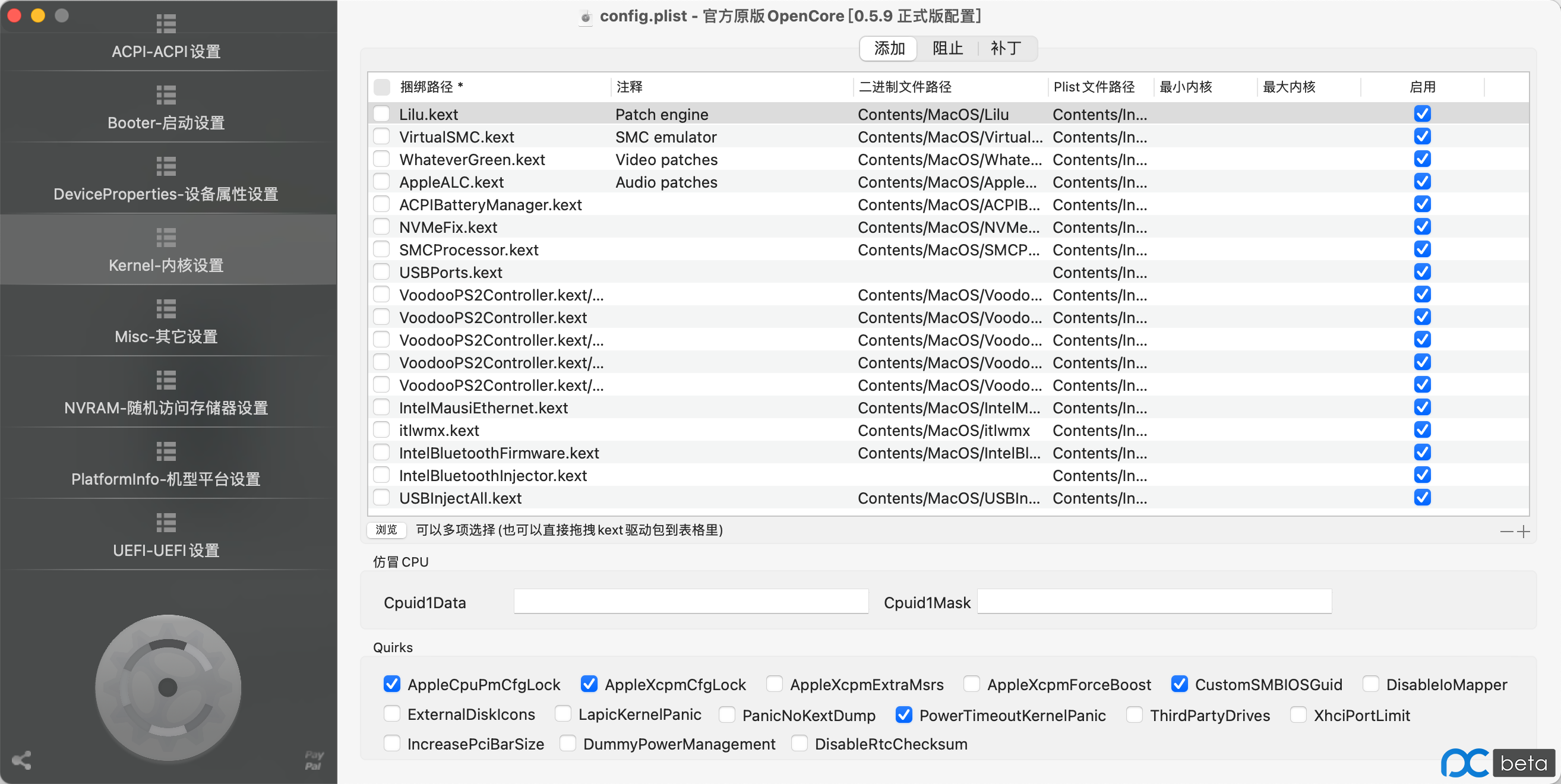1561x784 pixels.
Task: Select the SMCProcessor.kext row
Action: [948, 249]
